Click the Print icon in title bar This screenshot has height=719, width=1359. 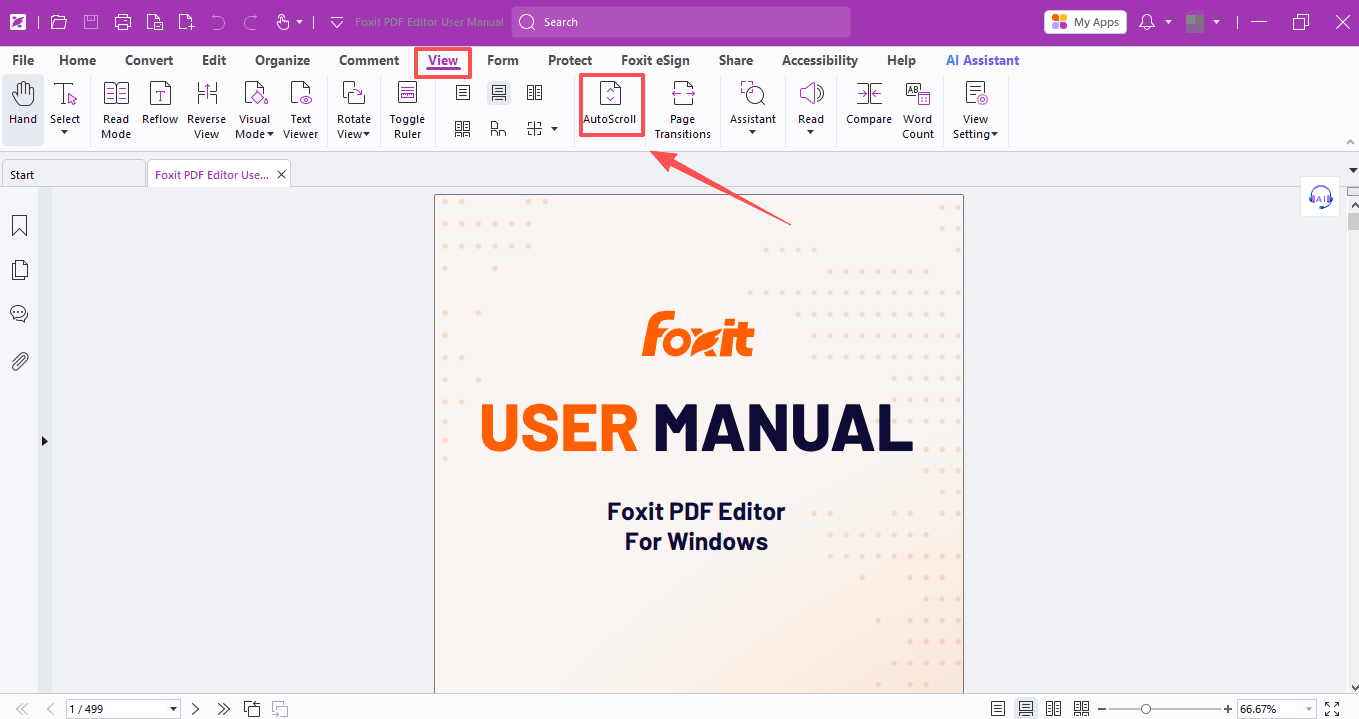pos(123,21)
